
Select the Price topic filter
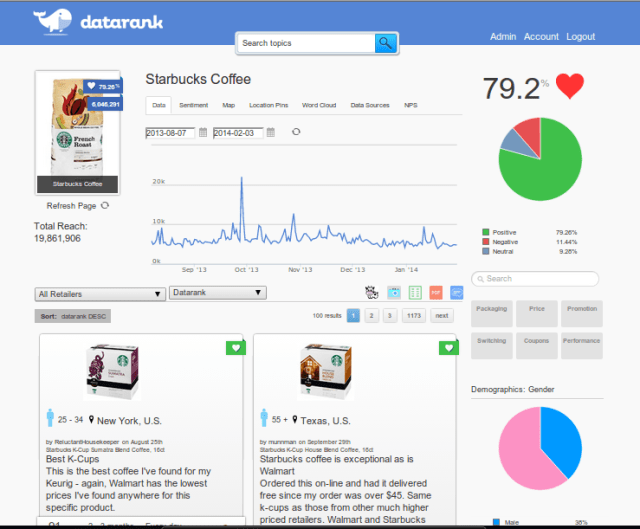(x=537, y=313)
